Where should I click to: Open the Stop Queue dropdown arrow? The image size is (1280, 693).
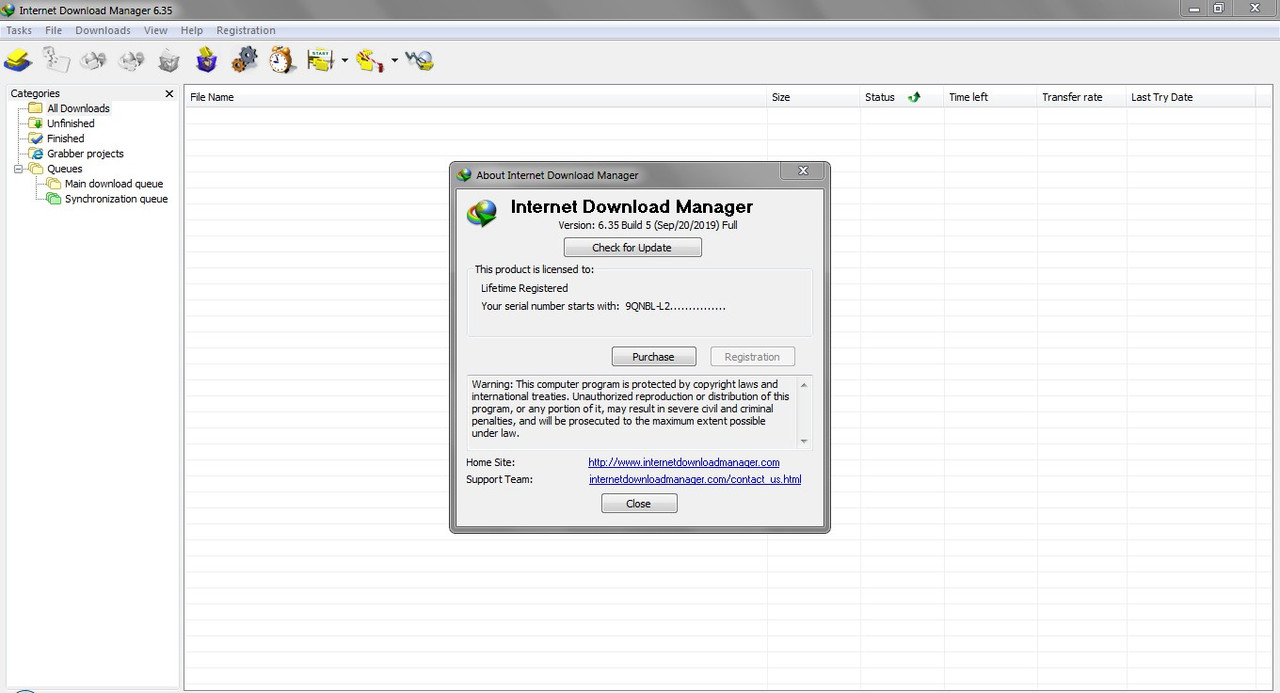pos(394,61)
